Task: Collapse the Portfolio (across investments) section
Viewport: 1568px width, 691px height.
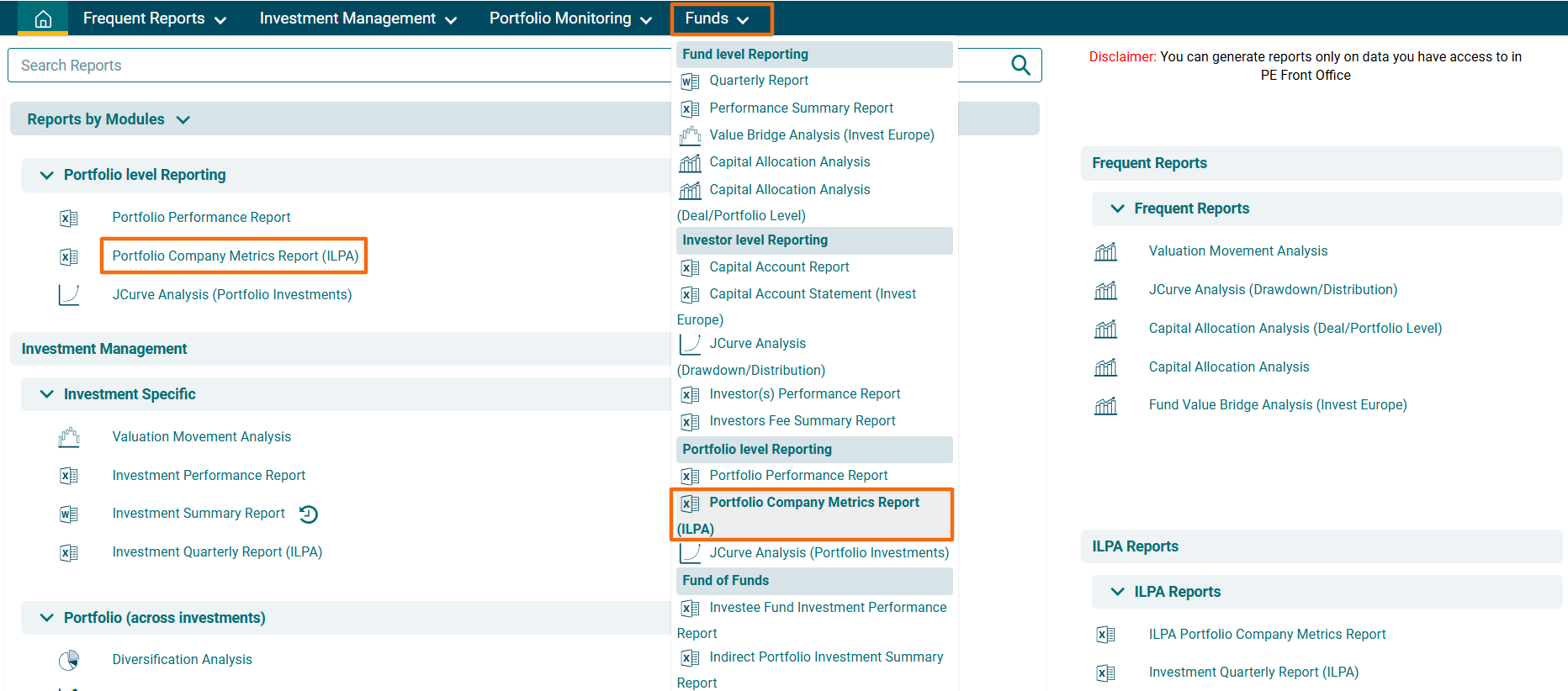Action: (x=47, y=618)
